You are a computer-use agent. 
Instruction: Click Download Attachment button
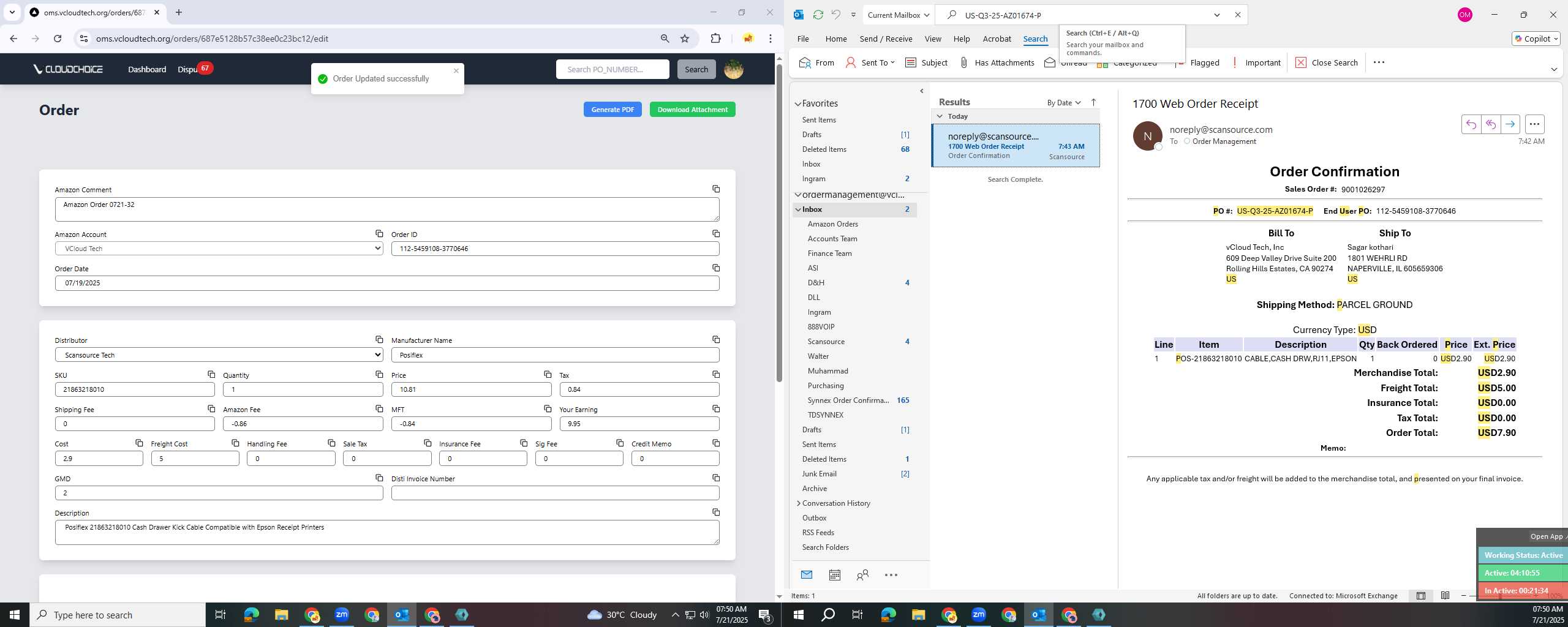pyautogui.click(x=692, y=110)
